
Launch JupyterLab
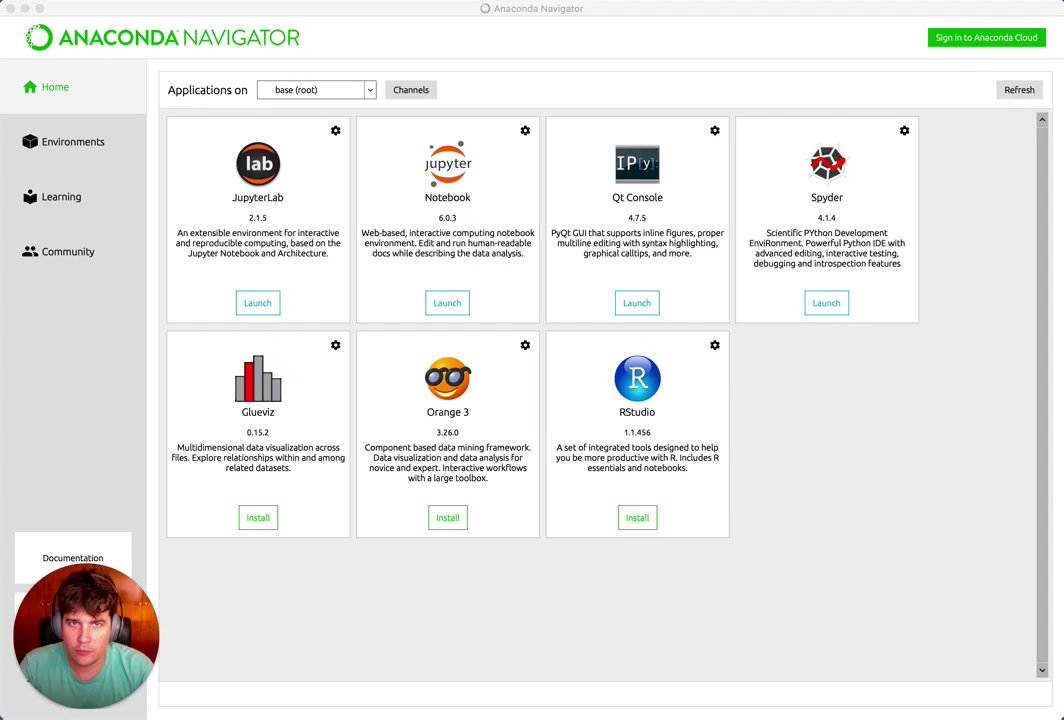pyautogui.click(x=258, y=303)
